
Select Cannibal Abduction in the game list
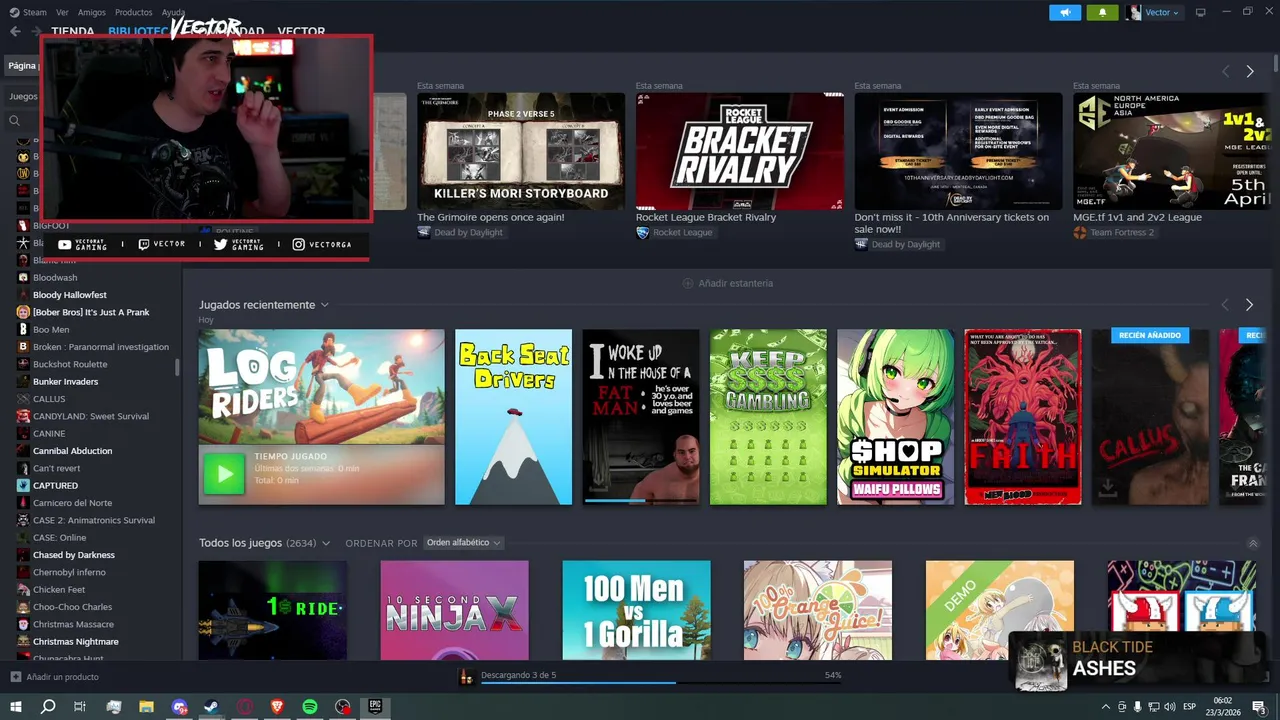pos(72,451)
